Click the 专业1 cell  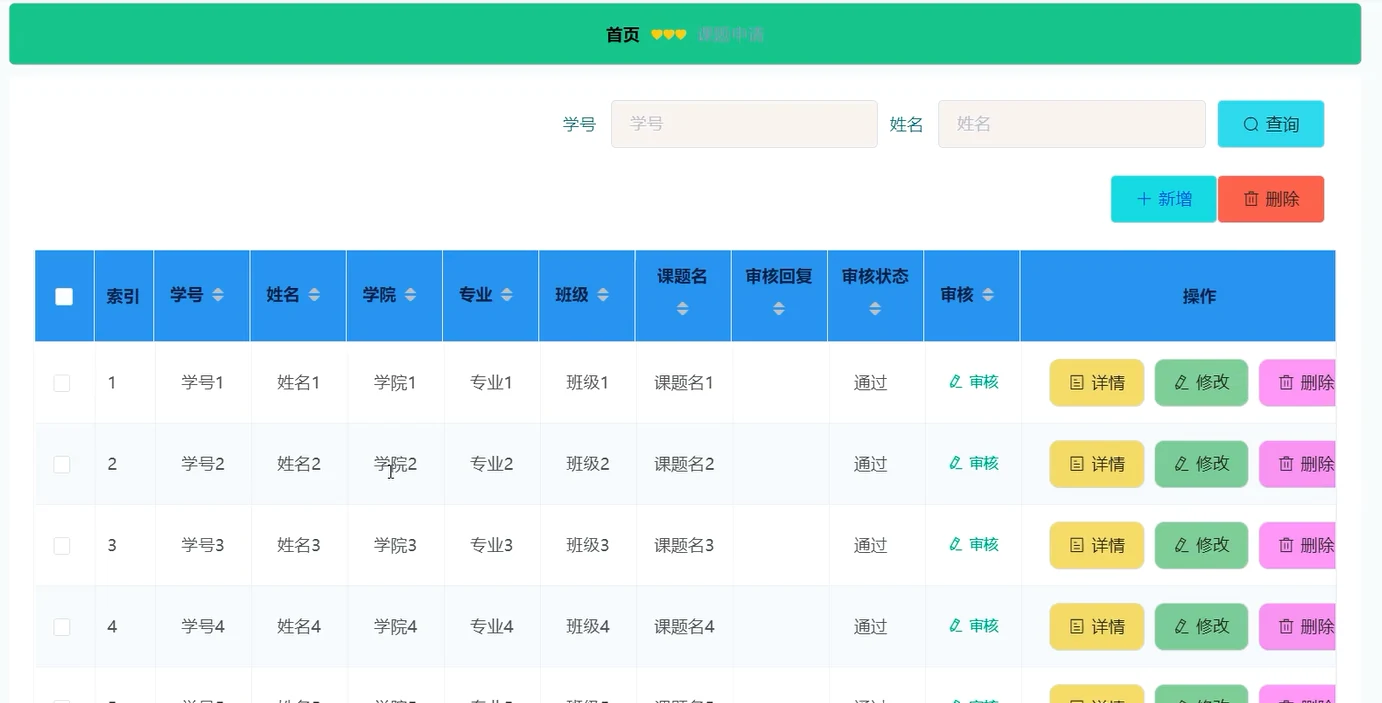pos(492,383)
